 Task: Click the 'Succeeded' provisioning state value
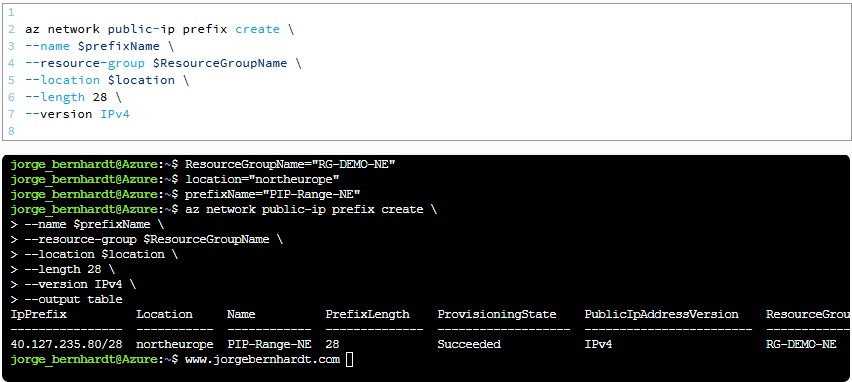[469, 344]
